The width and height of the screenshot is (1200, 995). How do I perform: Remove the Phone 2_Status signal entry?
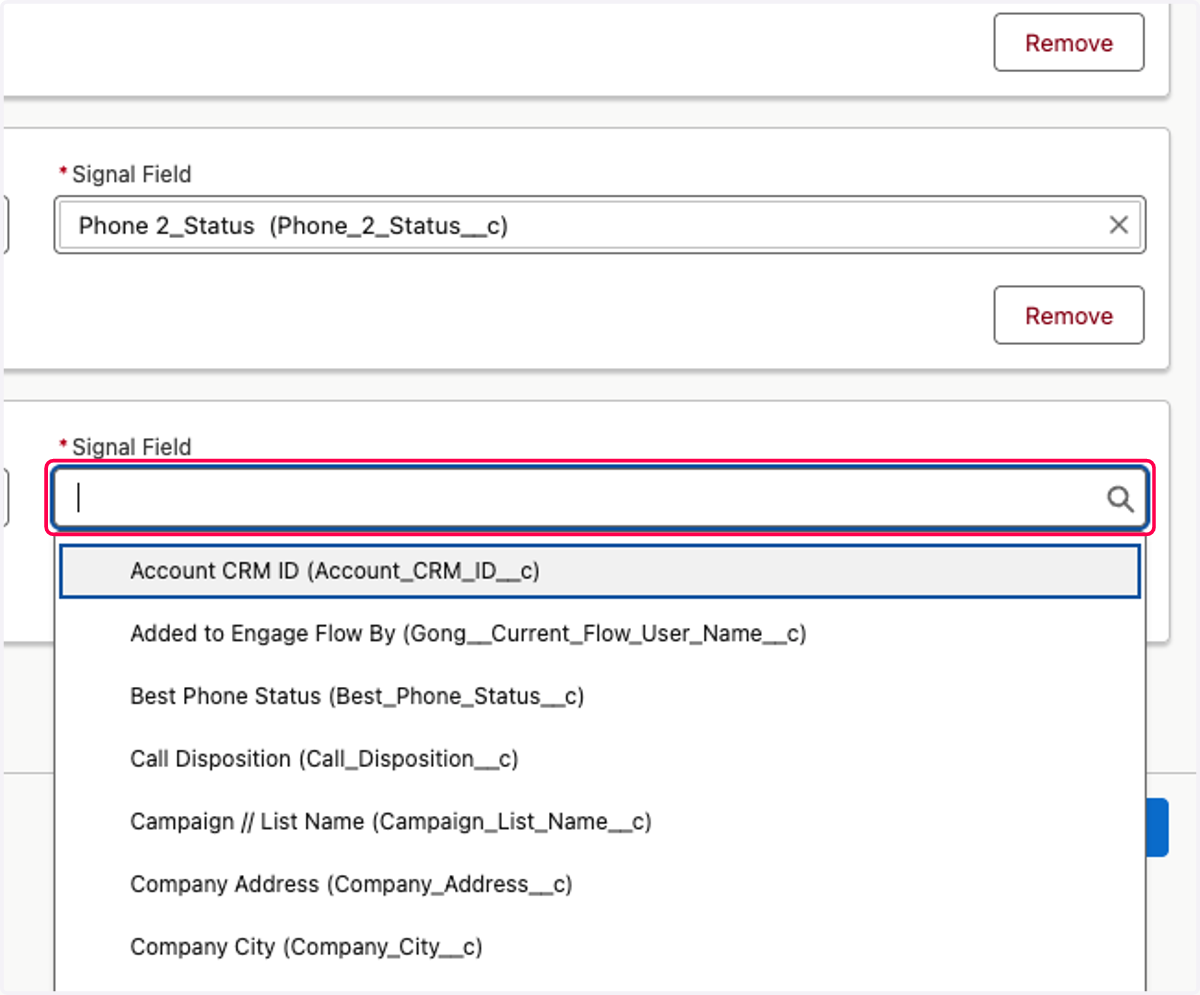pyautogui.click(x=1069, y=315)
